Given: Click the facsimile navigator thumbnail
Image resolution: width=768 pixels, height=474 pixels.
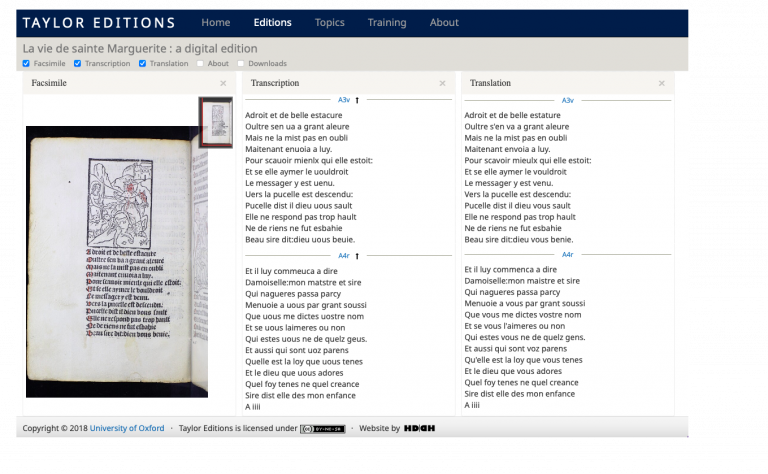Looking at the screenshot, I should pyautogui.click(x=216, y=122).
